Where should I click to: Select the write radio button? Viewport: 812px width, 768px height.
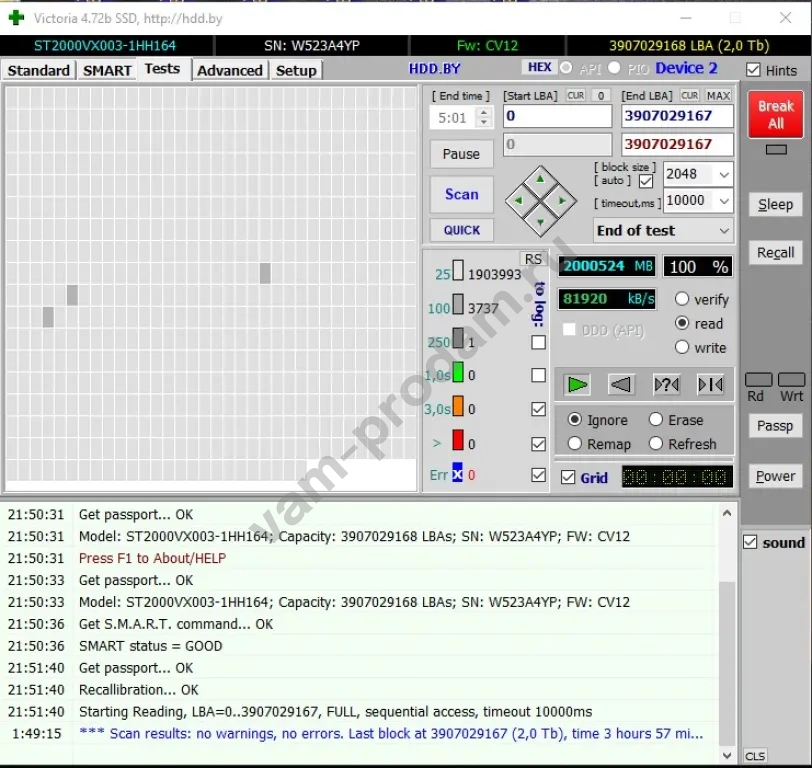[682, 347]
